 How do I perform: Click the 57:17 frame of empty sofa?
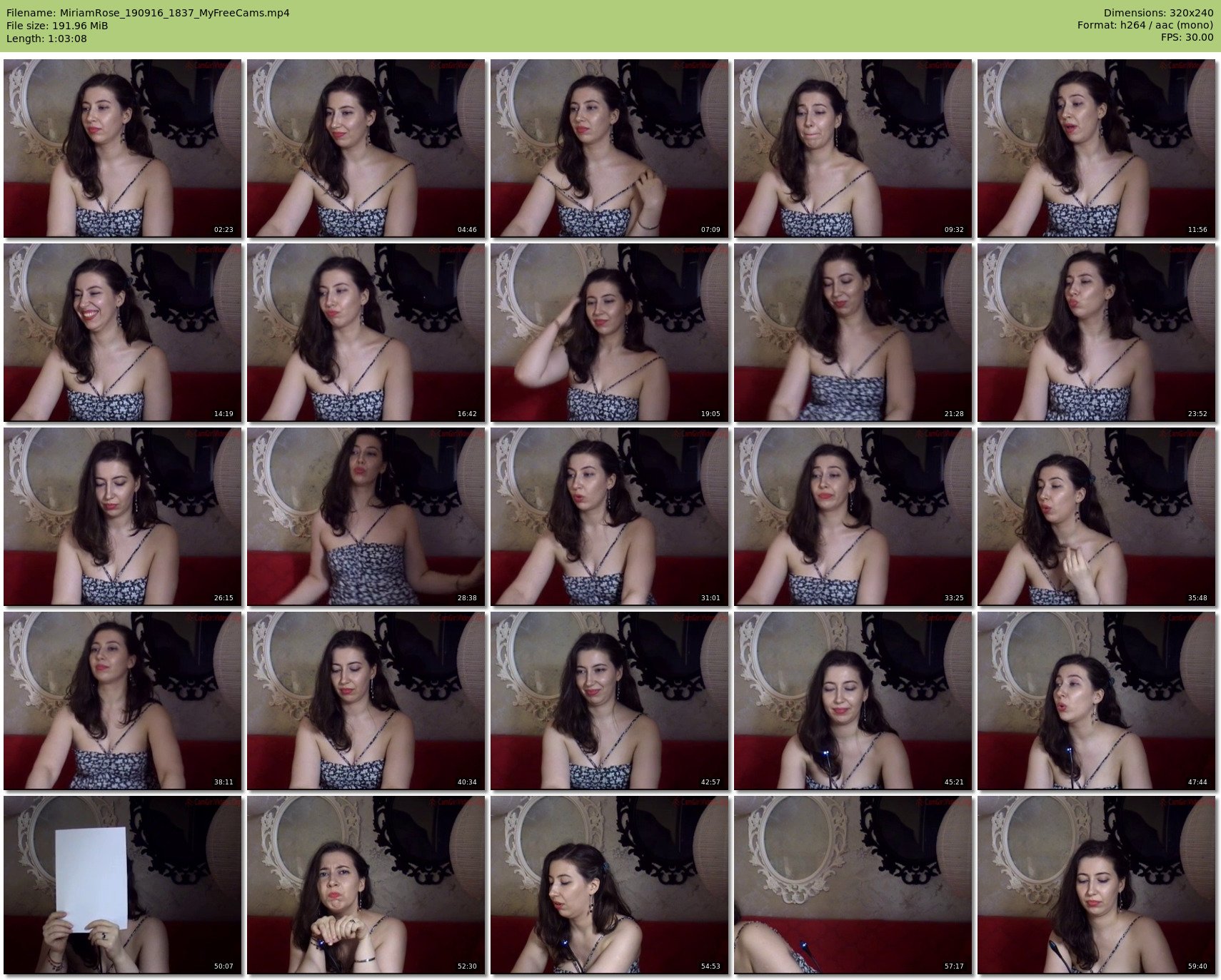coord(853,884)
